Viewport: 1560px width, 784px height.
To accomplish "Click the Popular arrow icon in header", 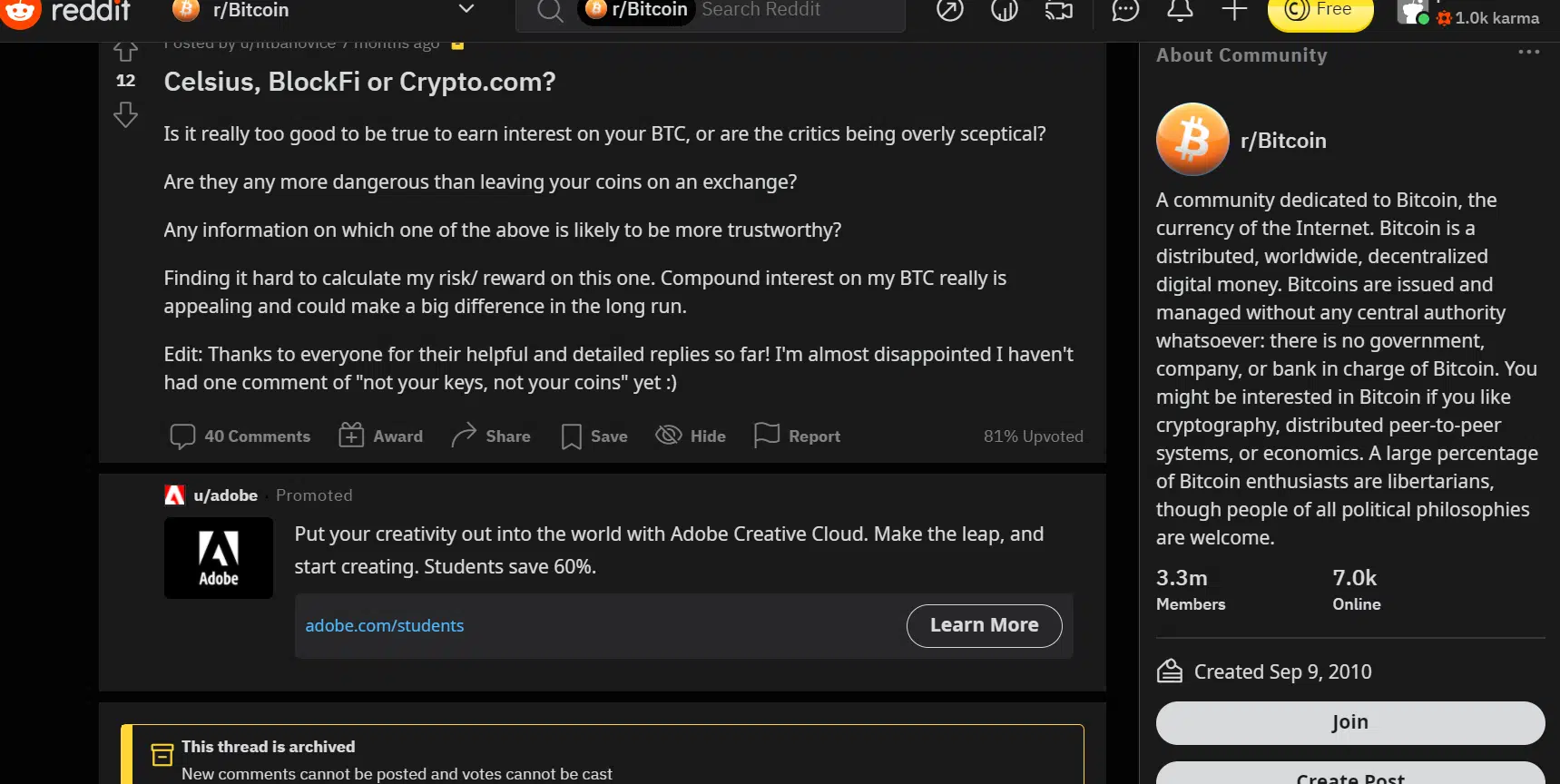I will pyautogui.click(x=950, y=10).
